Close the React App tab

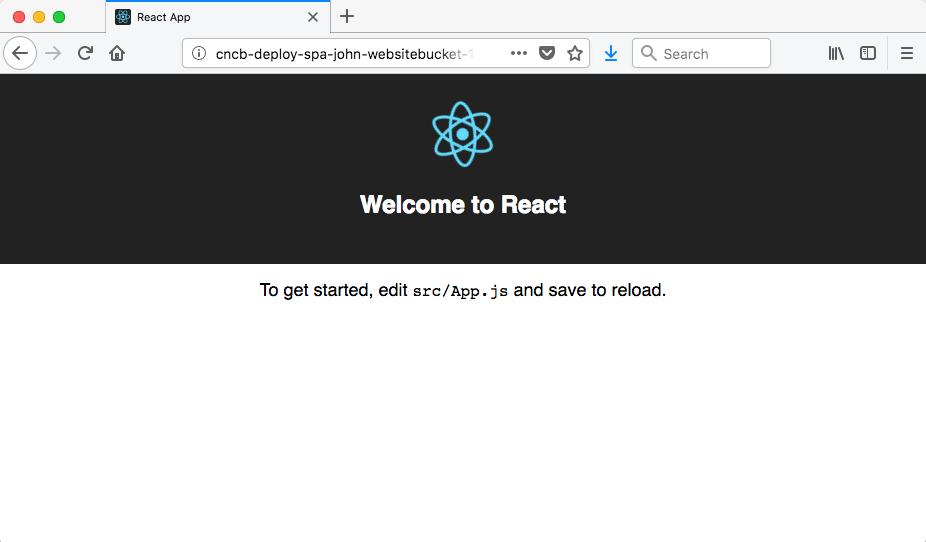click(x=313, y=17)
